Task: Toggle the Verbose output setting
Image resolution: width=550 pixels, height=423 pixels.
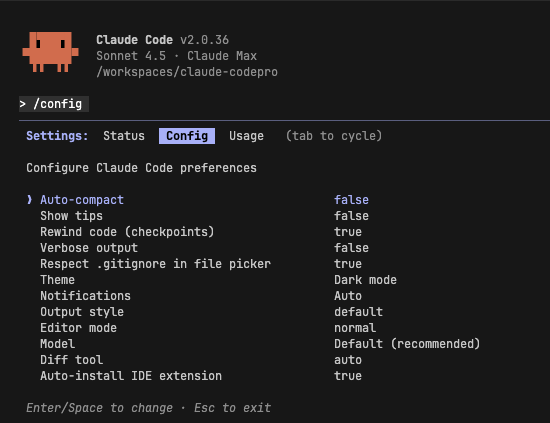Action: [204, 248]
